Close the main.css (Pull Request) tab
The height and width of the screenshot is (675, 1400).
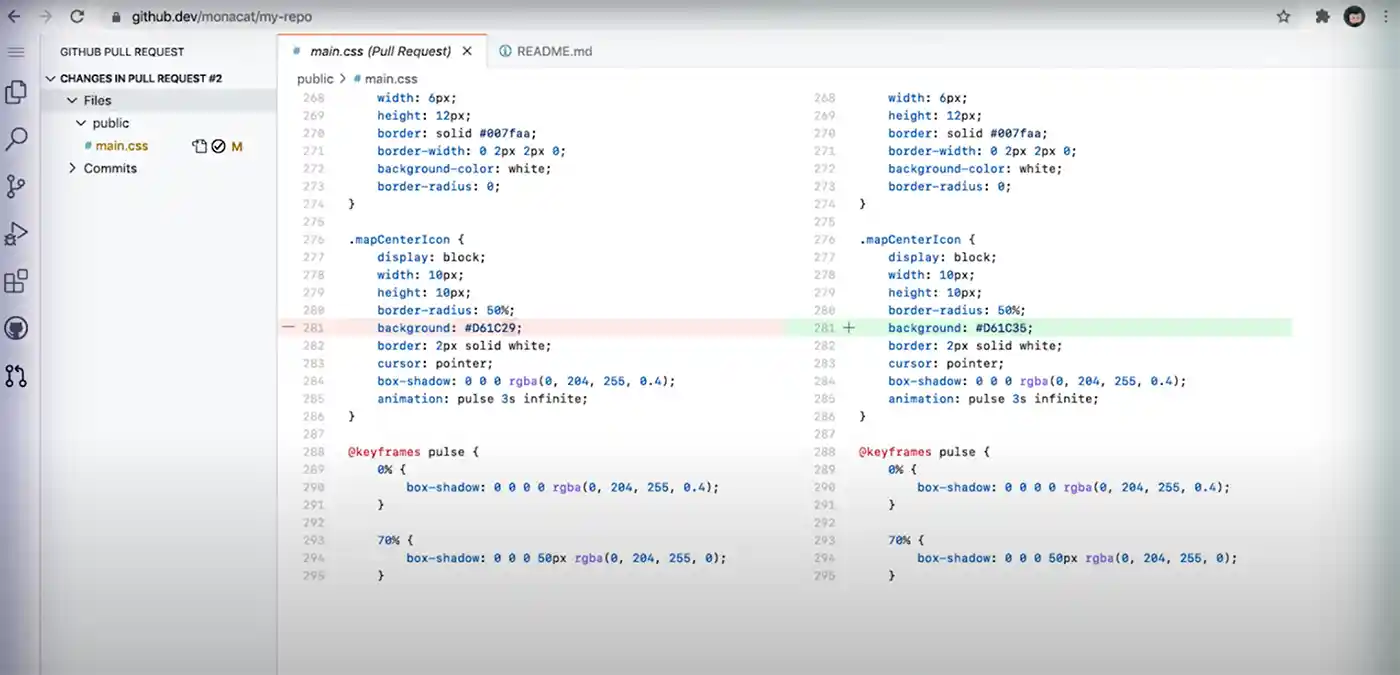(x=466, y=51)
